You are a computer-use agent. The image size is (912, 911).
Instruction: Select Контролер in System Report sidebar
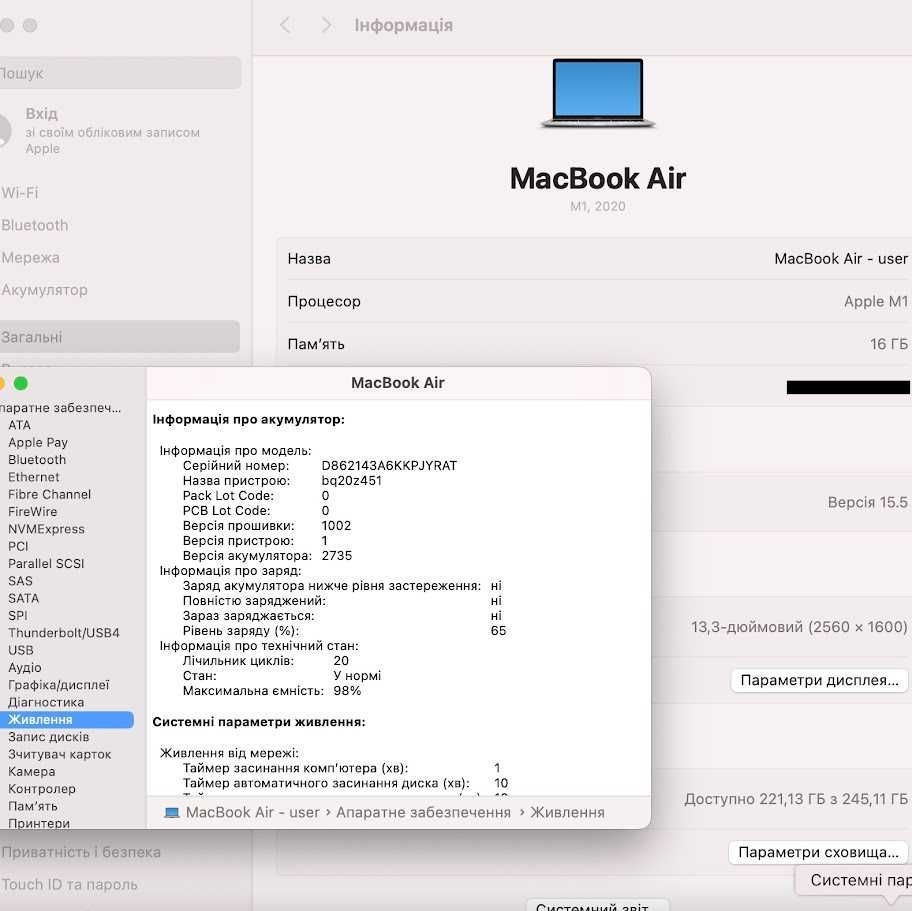pos(41,789)
